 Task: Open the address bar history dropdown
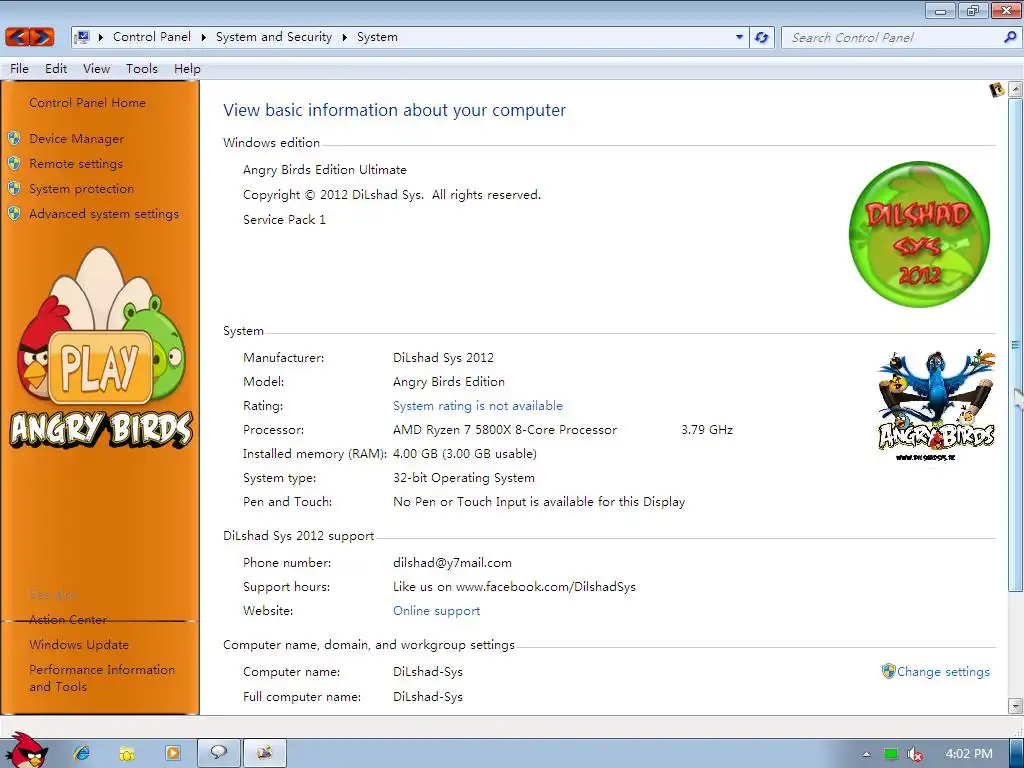click(739, 37)
